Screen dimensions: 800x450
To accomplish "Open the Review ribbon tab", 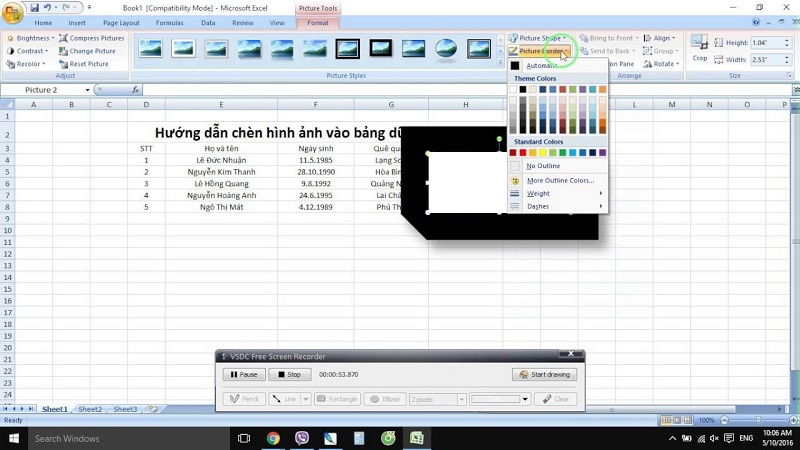I will tap(242, 23).
